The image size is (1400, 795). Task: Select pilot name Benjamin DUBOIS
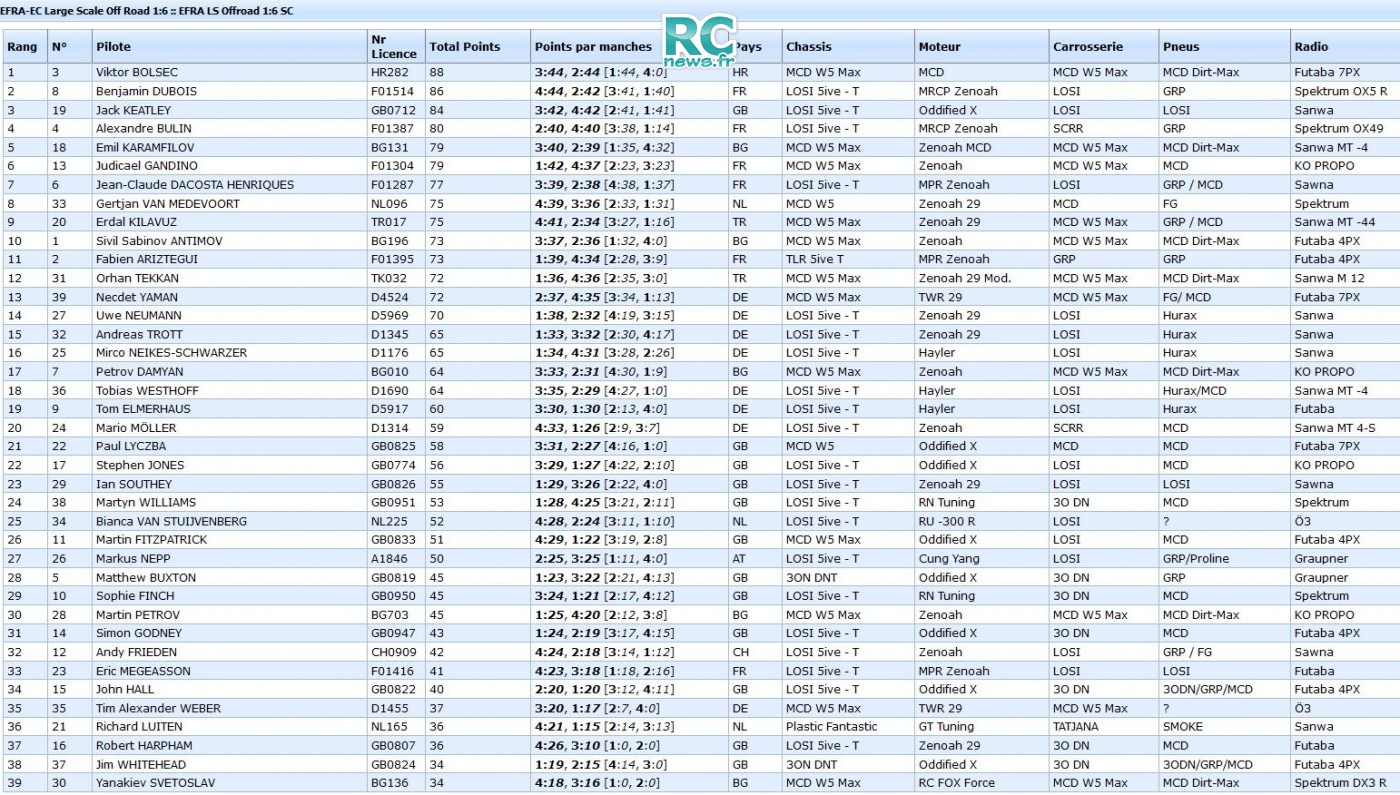point(146,91)
